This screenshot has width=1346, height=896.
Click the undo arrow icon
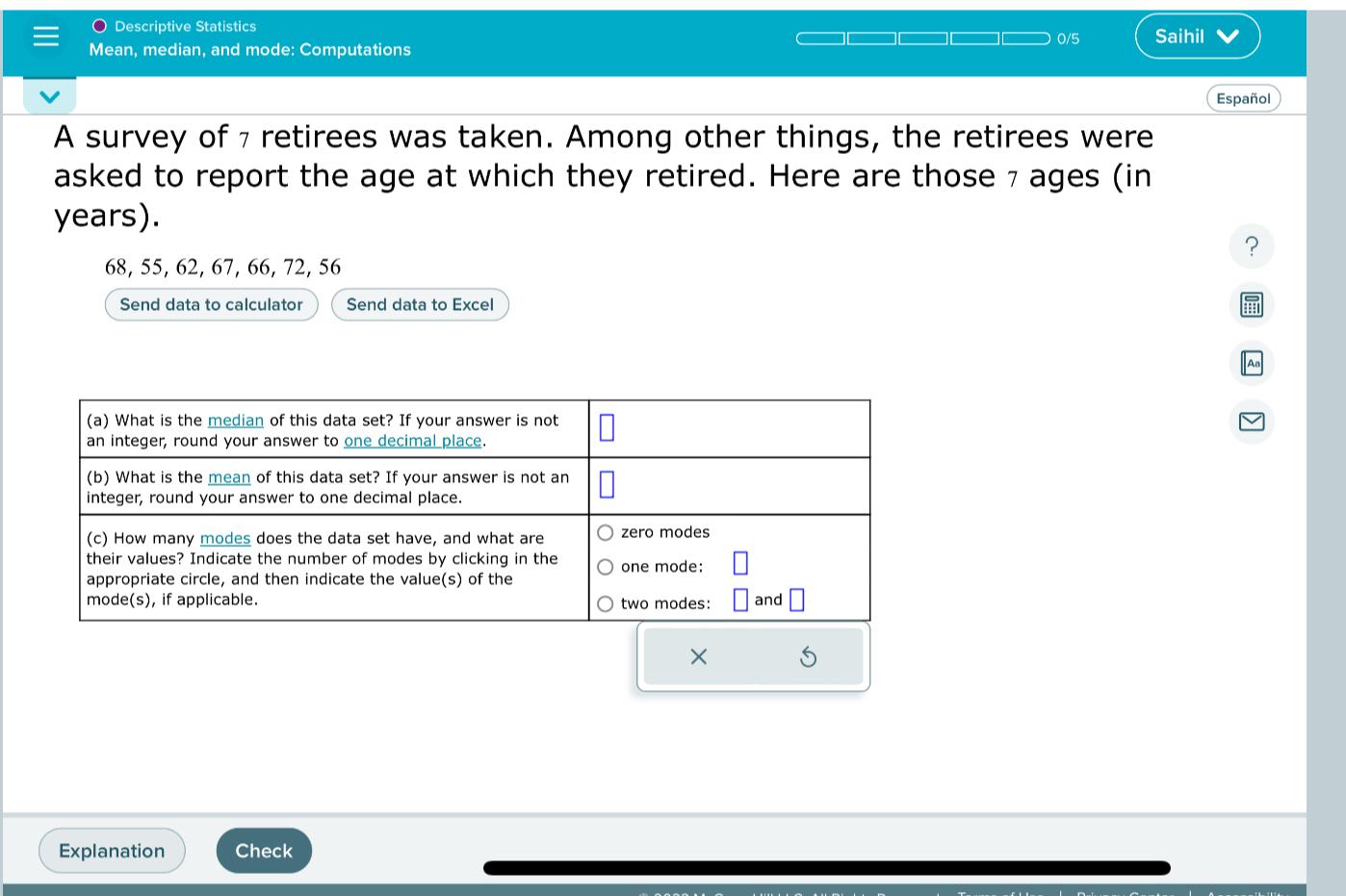click(808, 656)
